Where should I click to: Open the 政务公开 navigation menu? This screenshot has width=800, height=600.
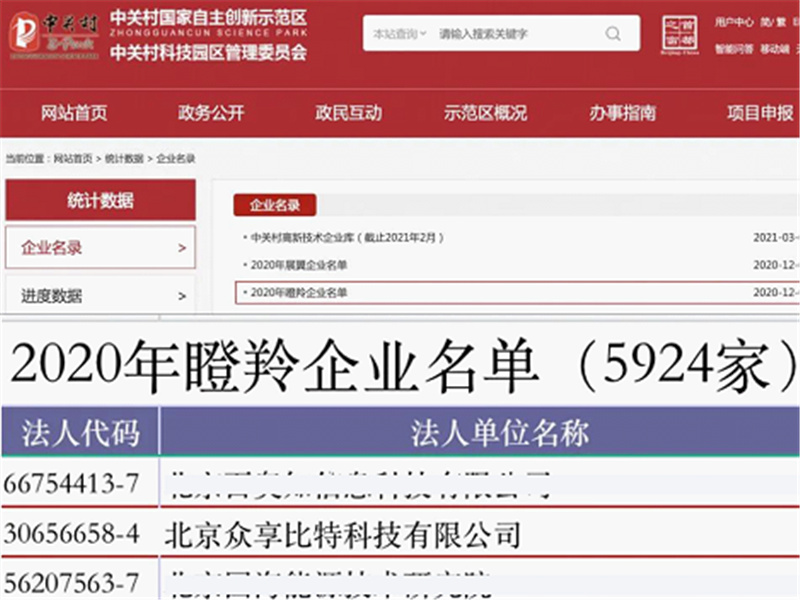(x=211, y=113)
